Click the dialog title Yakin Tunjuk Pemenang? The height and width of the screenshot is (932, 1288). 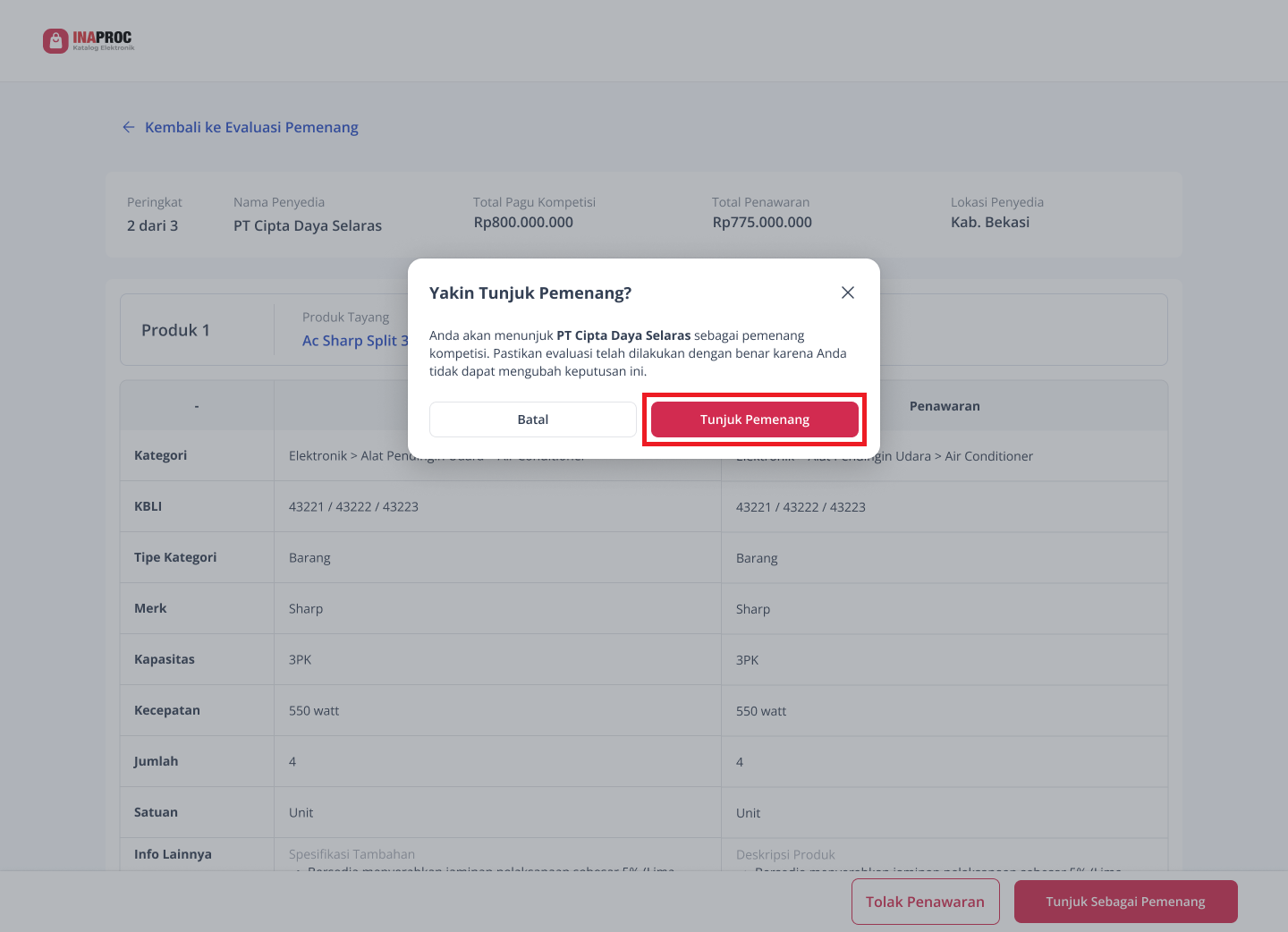(x=530, y=293)
